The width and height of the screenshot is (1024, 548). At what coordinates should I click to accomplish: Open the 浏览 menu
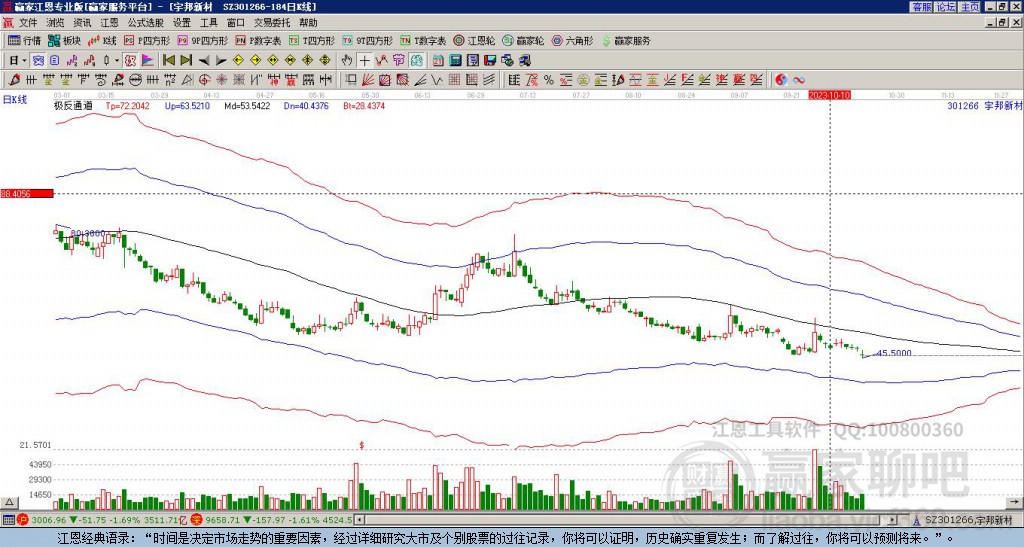click(56, 23)
